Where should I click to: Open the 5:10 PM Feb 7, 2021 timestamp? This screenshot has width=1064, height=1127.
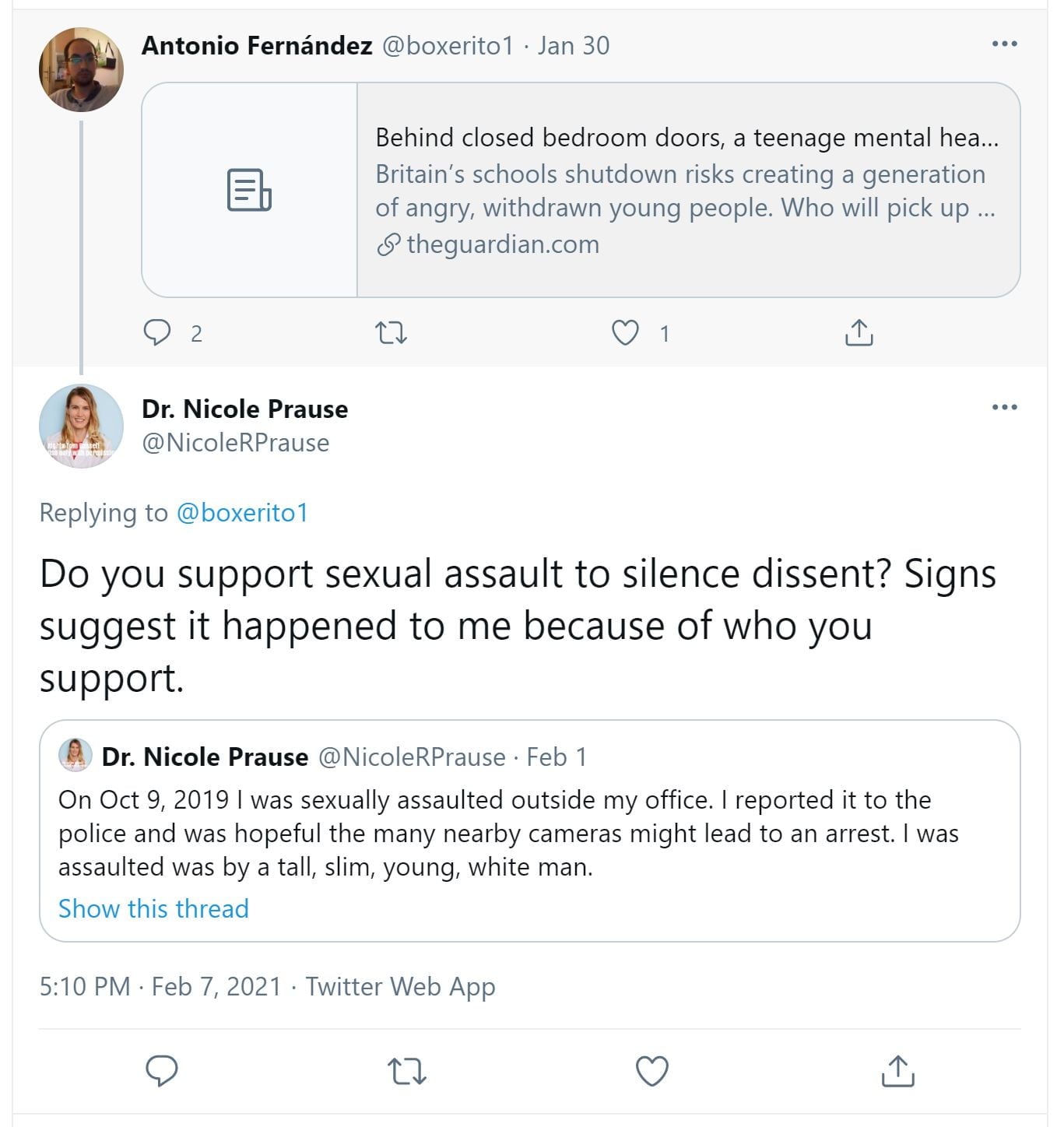160,986
